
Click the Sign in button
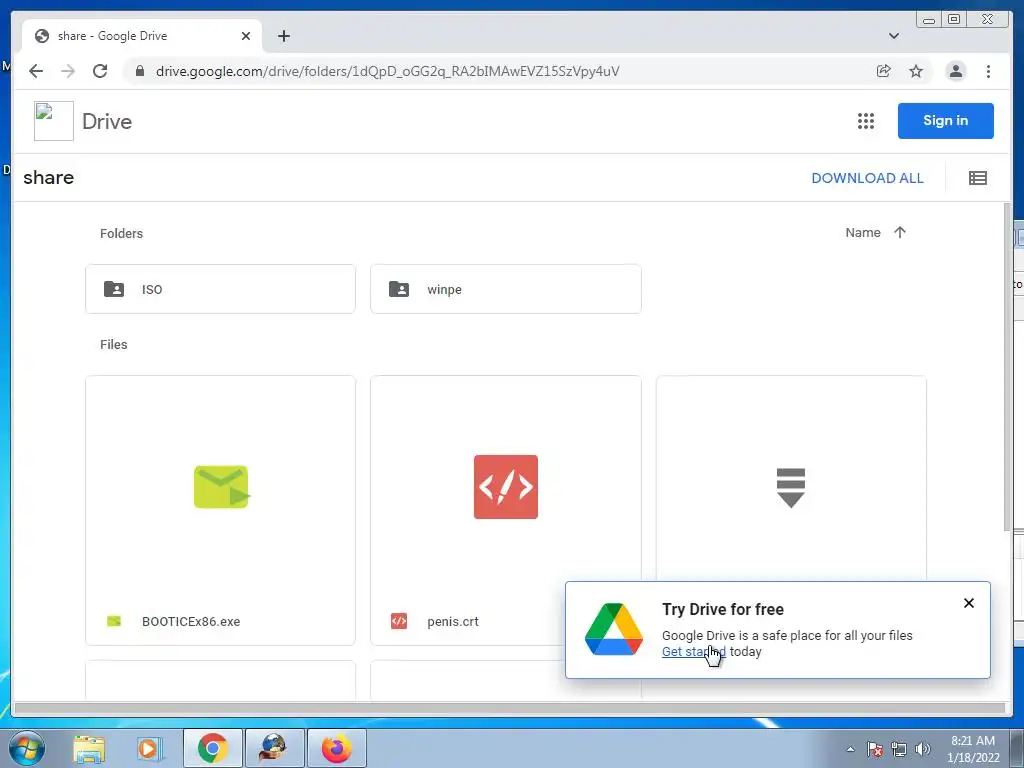pos(945,121)
